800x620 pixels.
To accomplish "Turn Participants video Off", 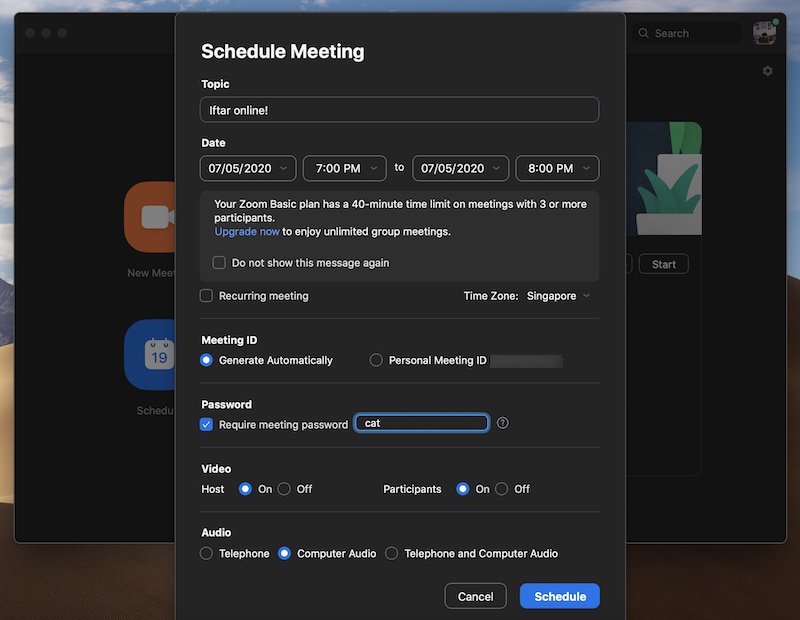I will (x=502, y=489).
